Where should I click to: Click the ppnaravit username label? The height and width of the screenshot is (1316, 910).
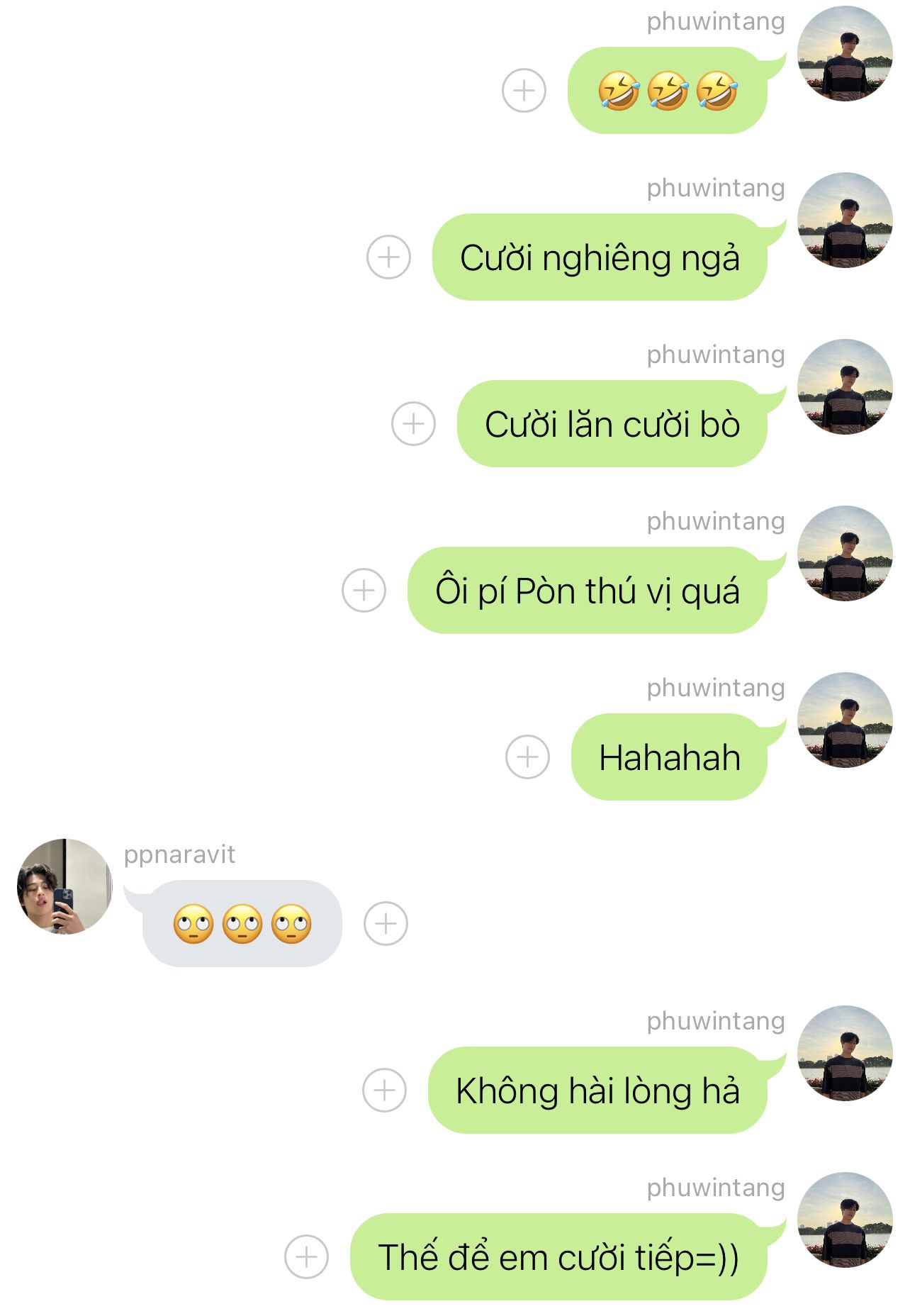tap(179, 855)
